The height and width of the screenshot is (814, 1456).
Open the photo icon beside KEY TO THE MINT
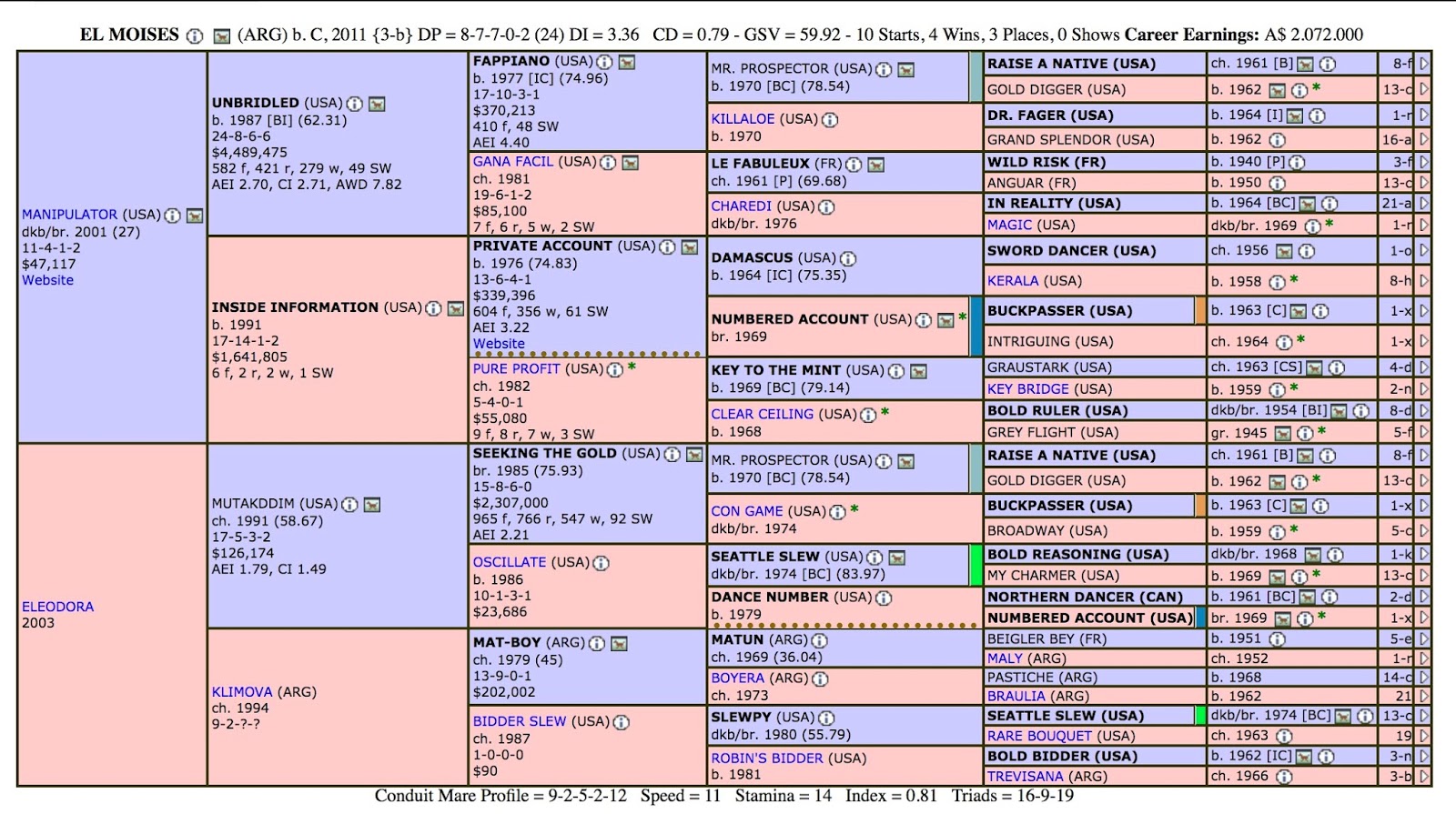click(919, 371)
